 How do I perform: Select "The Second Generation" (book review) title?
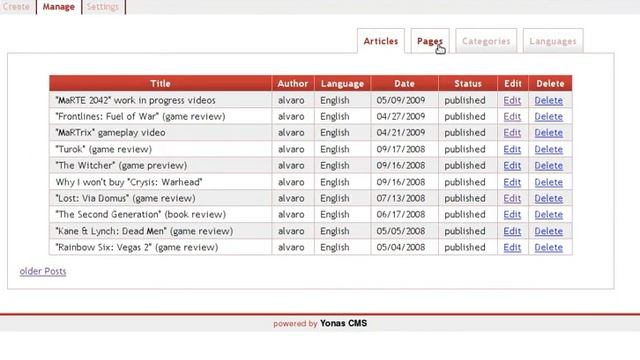coord(140,215)
